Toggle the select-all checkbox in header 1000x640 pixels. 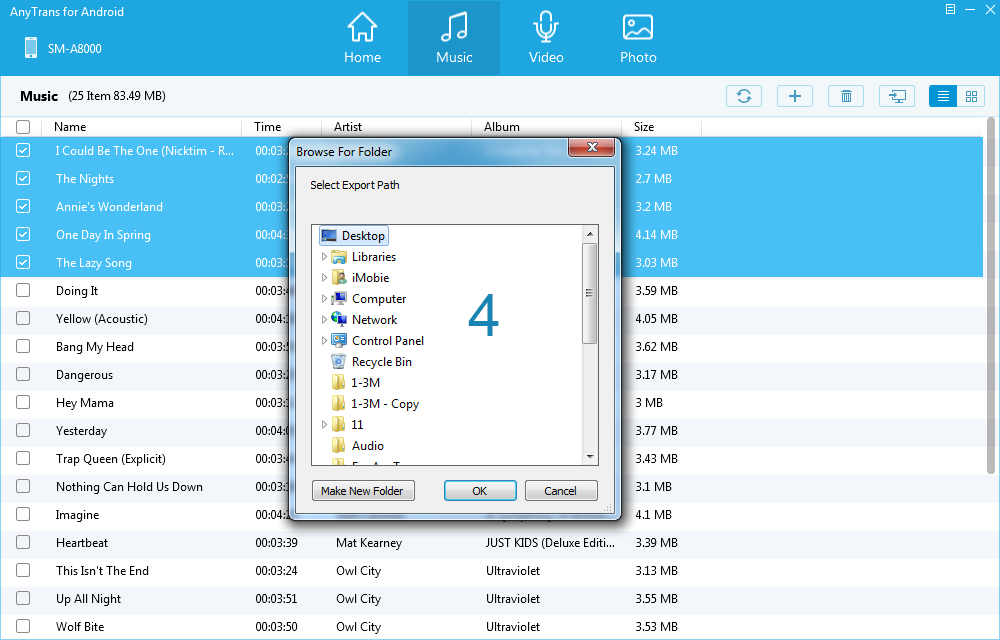click(x=23, y=127)
